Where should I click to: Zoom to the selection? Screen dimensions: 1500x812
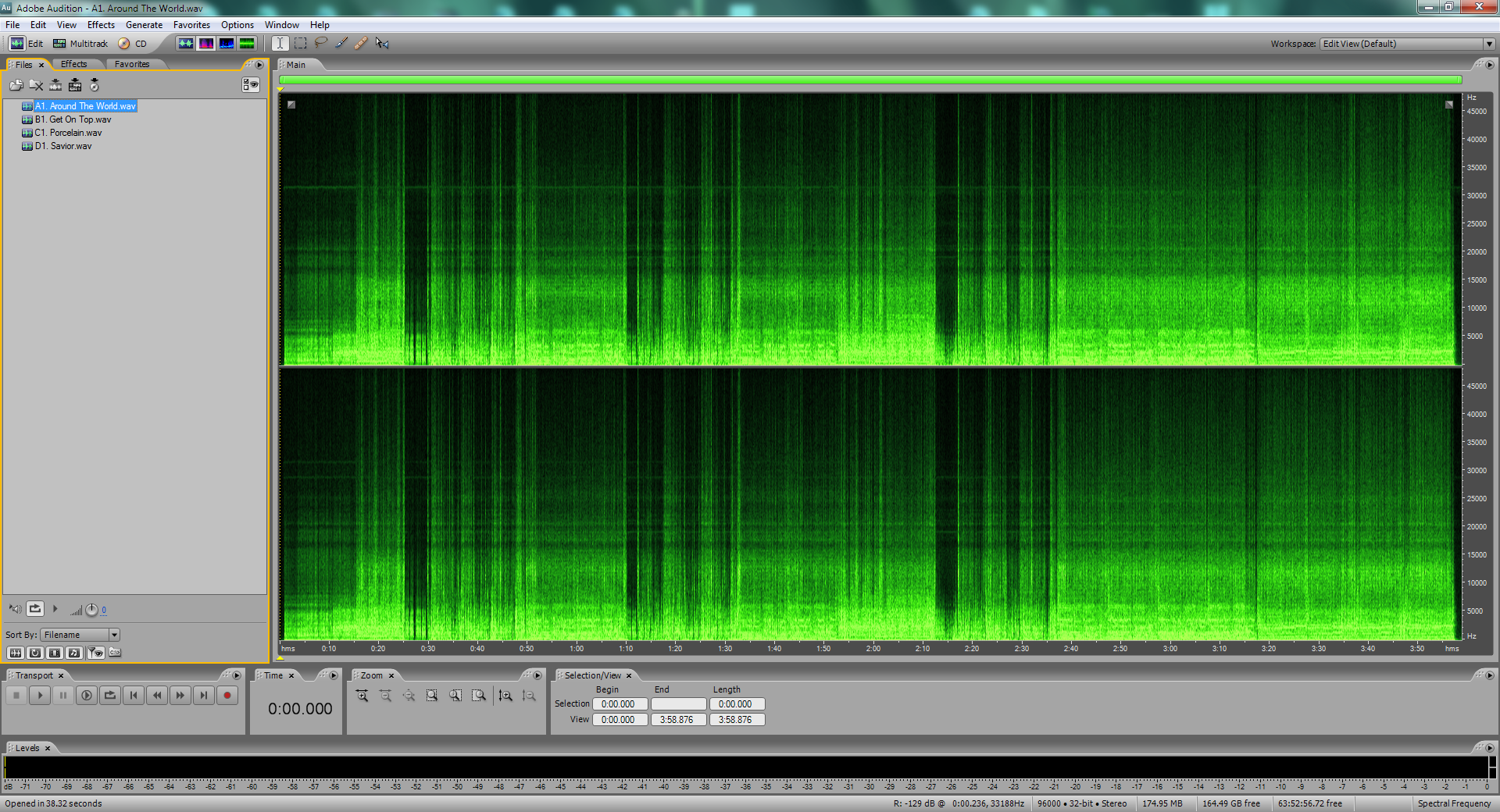[432, 695]
